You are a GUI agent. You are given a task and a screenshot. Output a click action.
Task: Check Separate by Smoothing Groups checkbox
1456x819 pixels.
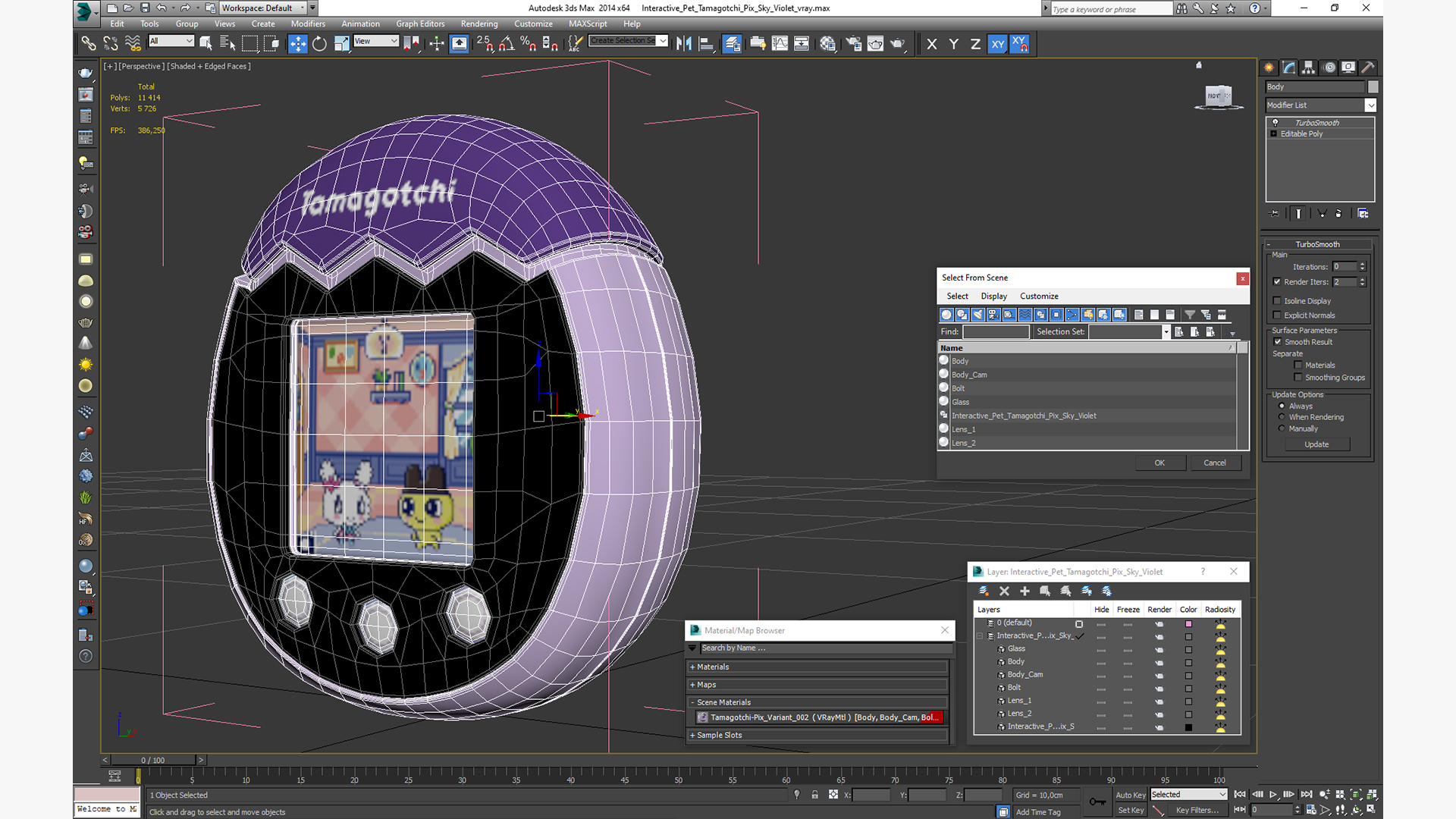[x=1298, y=378]
